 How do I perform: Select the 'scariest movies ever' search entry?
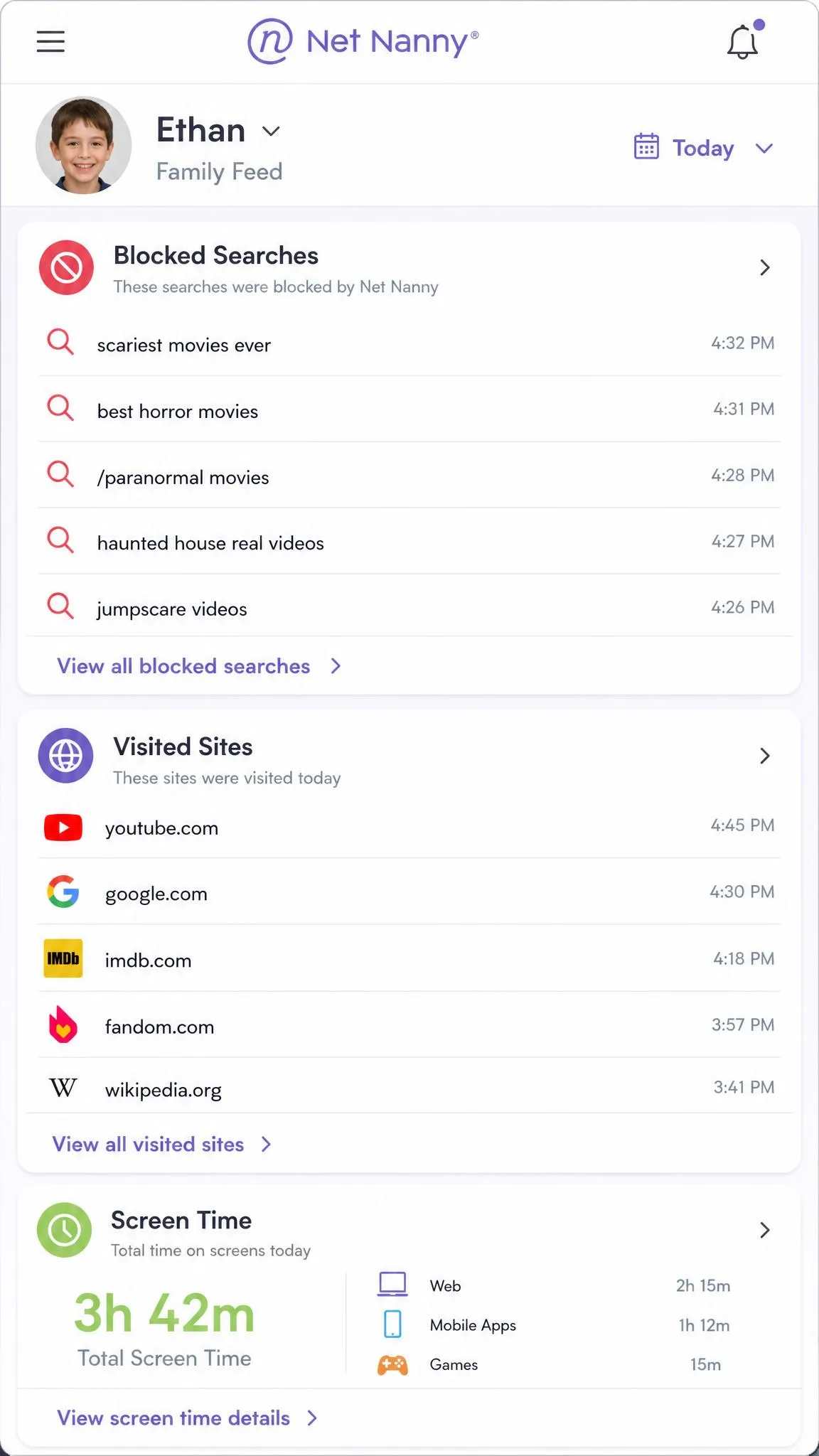(409, 343)
